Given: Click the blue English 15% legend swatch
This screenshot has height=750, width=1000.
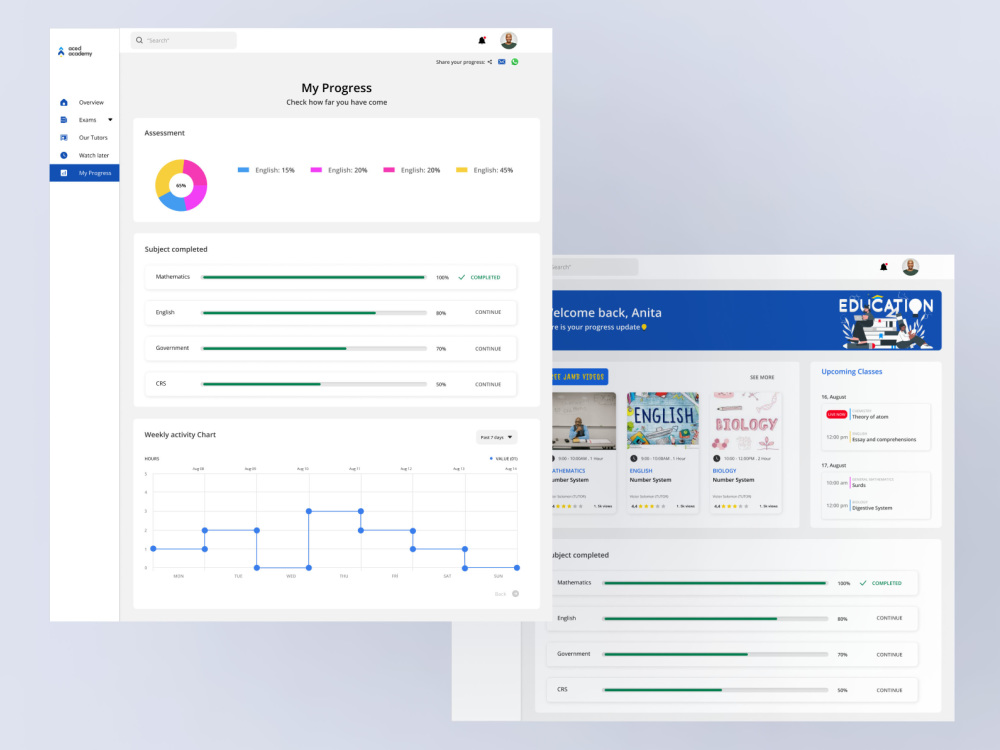Looking at the screenshot, I should point(243,170).
